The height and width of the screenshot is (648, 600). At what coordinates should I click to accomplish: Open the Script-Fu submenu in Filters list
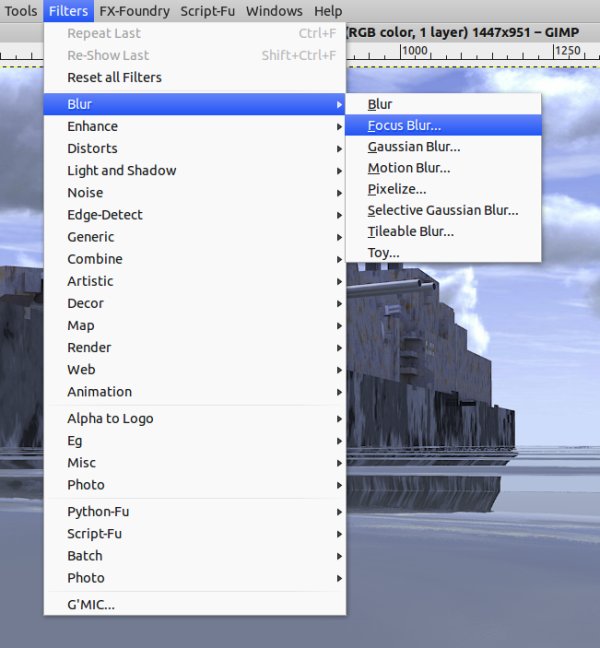[195, 534]
